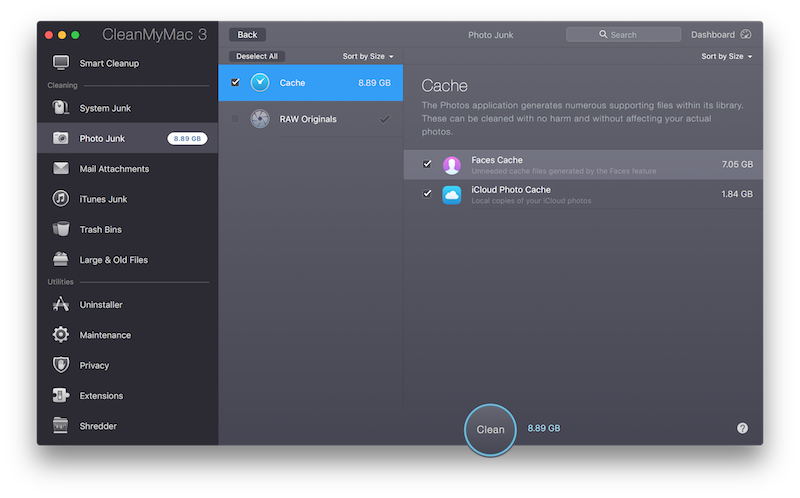
Task: Switch to the Privacy module
Action: pyautogui.click(x=94, y=366)
